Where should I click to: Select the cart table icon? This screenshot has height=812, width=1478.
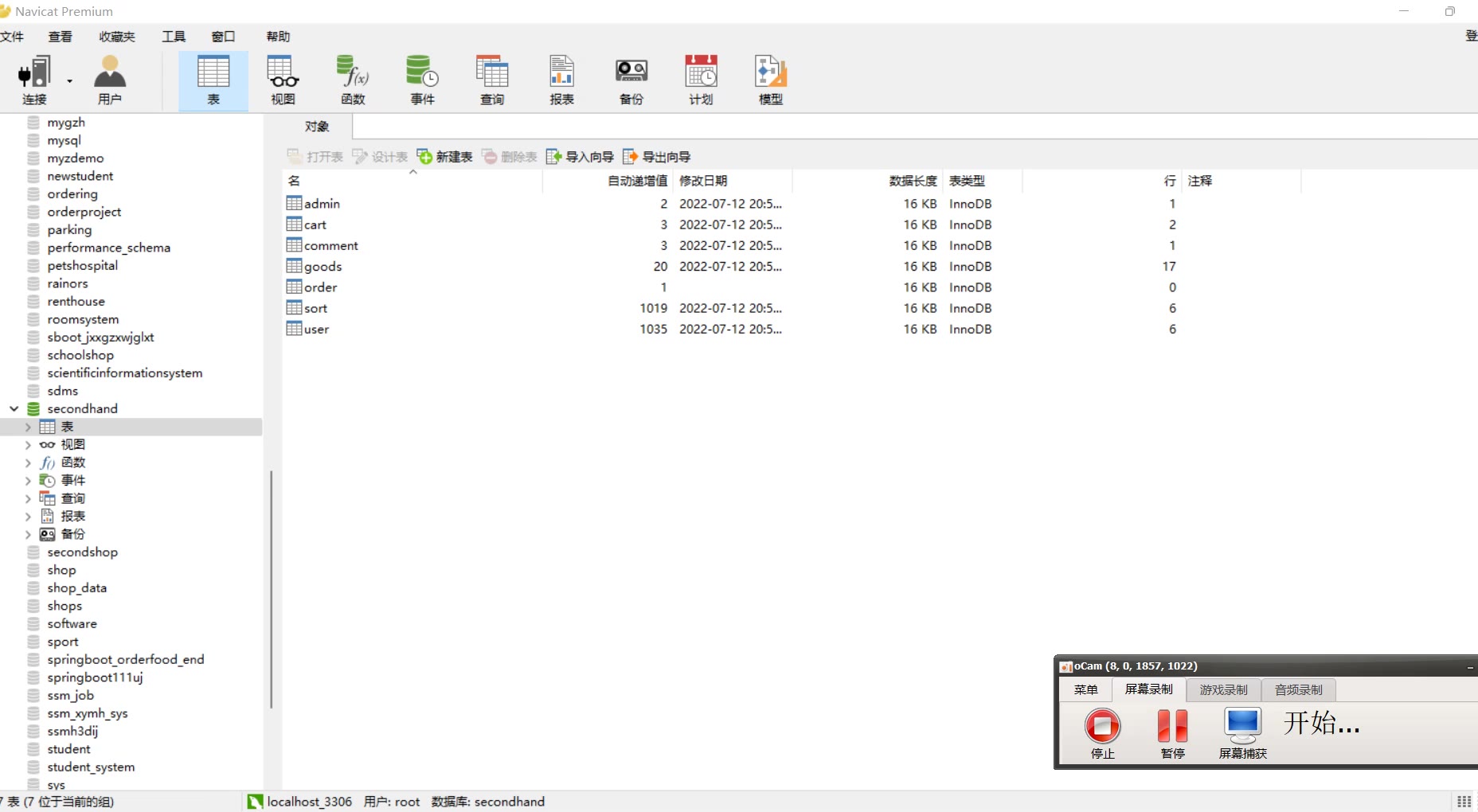coord(294,224)
